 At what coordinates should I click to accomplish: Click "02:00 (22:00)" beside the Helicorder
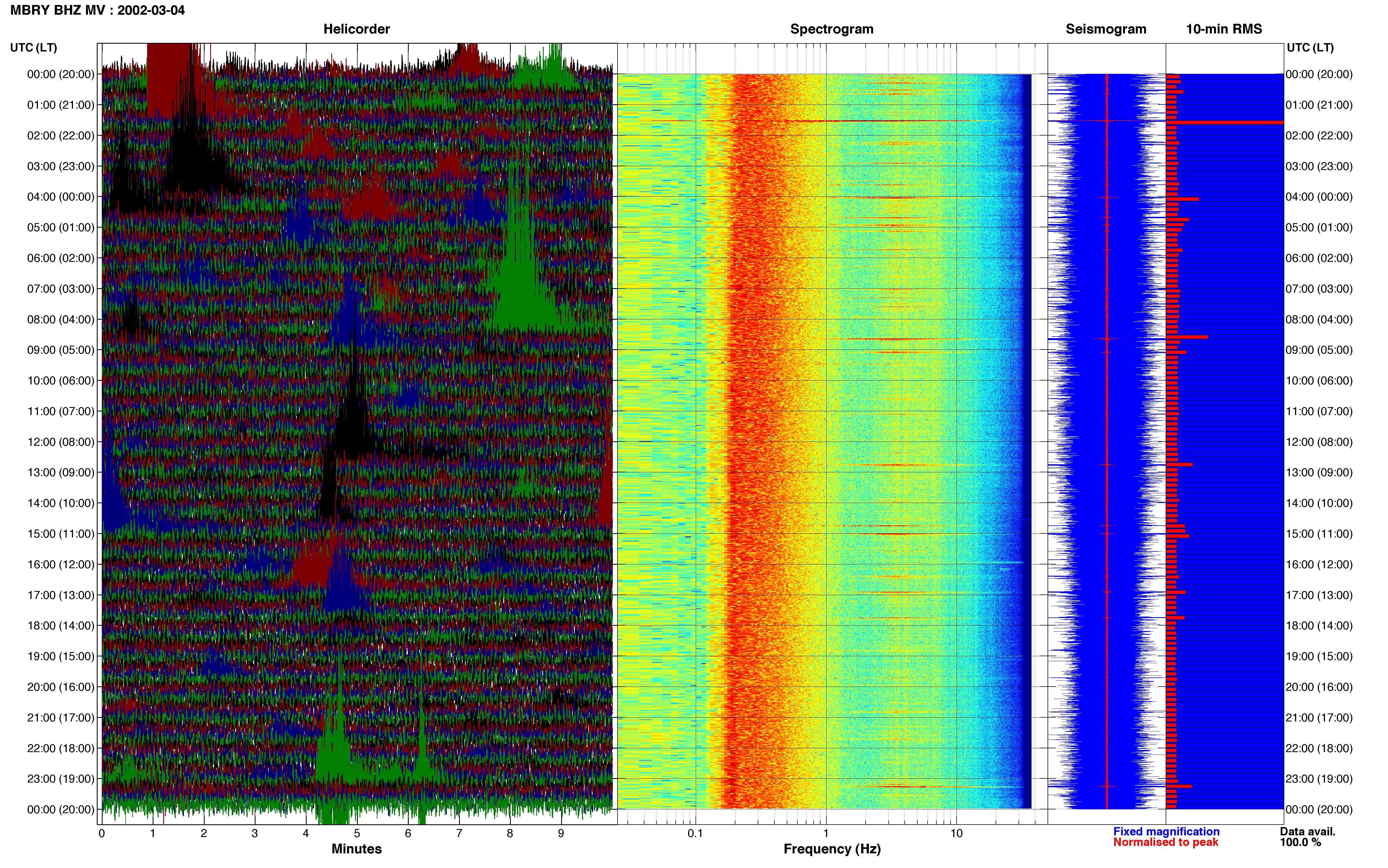[x=61, y=135]
